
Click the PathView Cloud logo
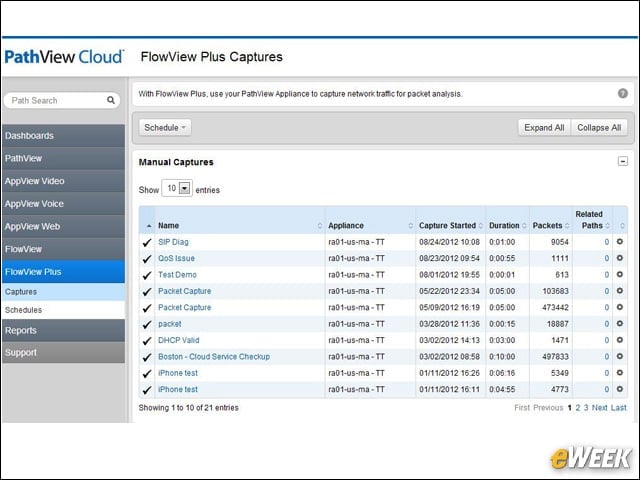click(64, 57)
